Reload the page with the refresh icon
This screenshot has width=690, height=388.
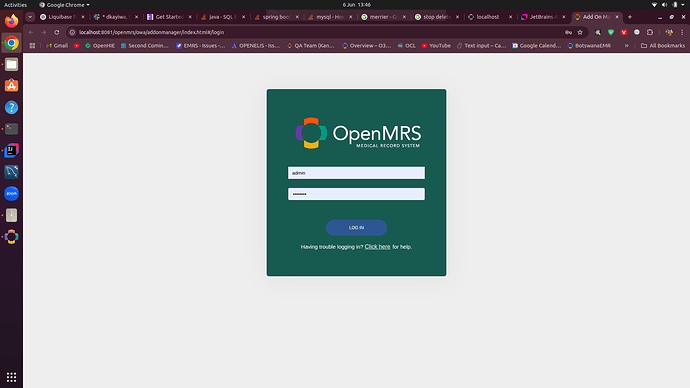pos(57,32)
